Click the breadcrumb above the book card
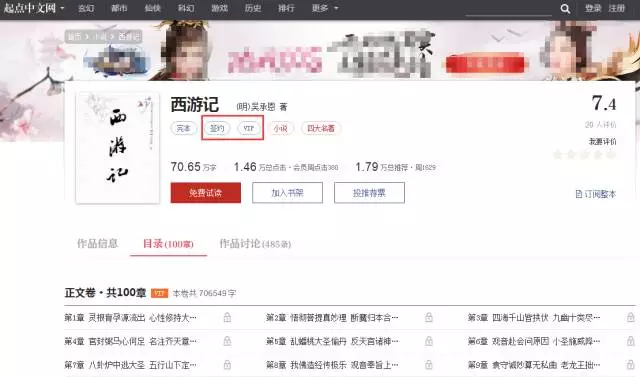This screenshot has width=640, height=377. 103,37
